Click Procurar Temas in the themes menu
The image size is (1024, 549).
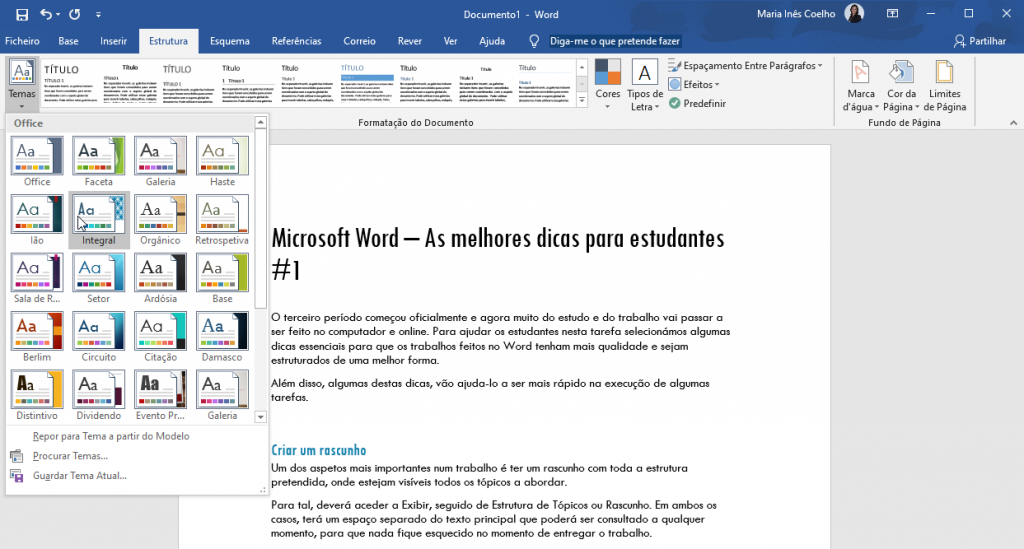click(x=70, y=456)
